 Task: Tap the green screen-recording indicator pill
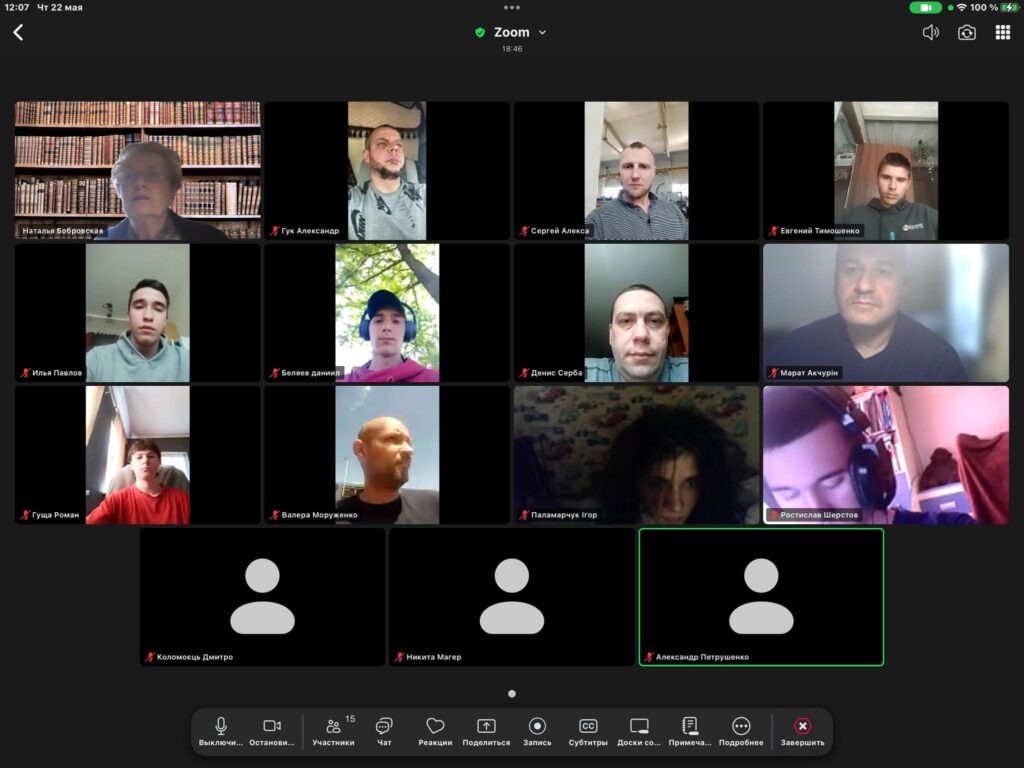click(925, 7)
